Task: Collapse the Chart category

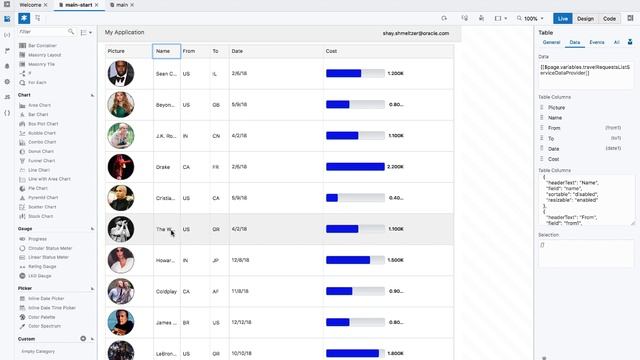Action: pos(92,95)
